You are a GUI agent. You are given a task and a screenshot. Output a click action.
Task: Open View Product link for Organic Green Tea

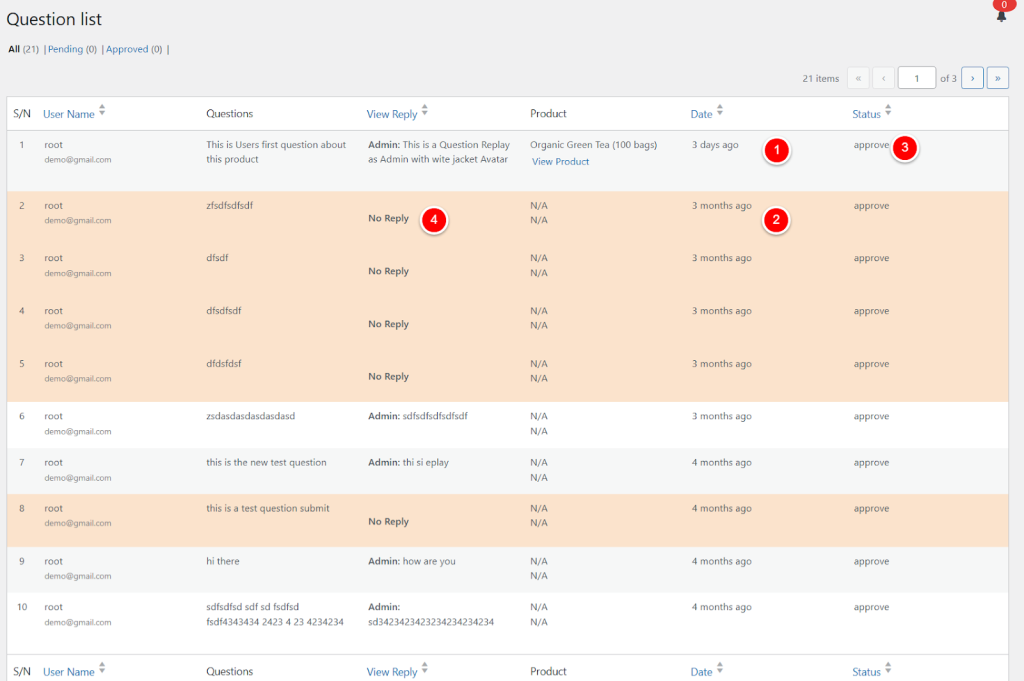point(560,162)
